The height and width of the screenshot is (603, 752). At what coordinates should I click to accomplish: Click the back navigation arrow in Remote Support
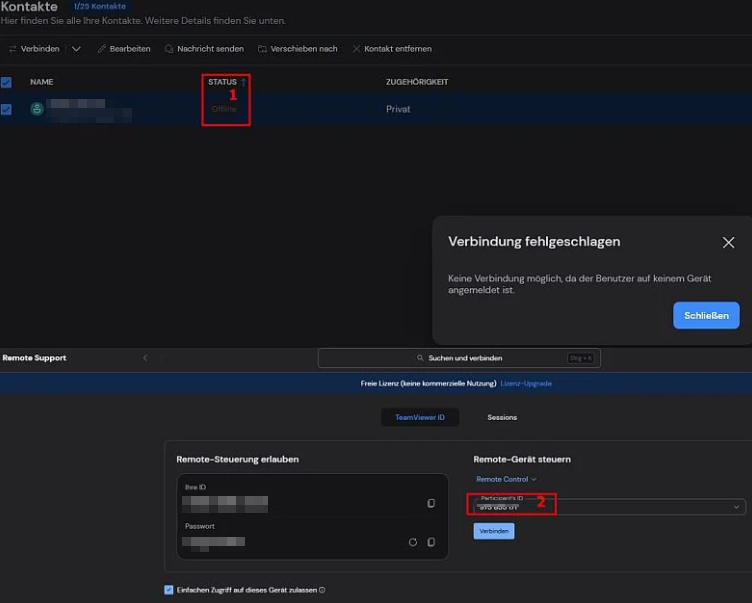tap(145, 358)
